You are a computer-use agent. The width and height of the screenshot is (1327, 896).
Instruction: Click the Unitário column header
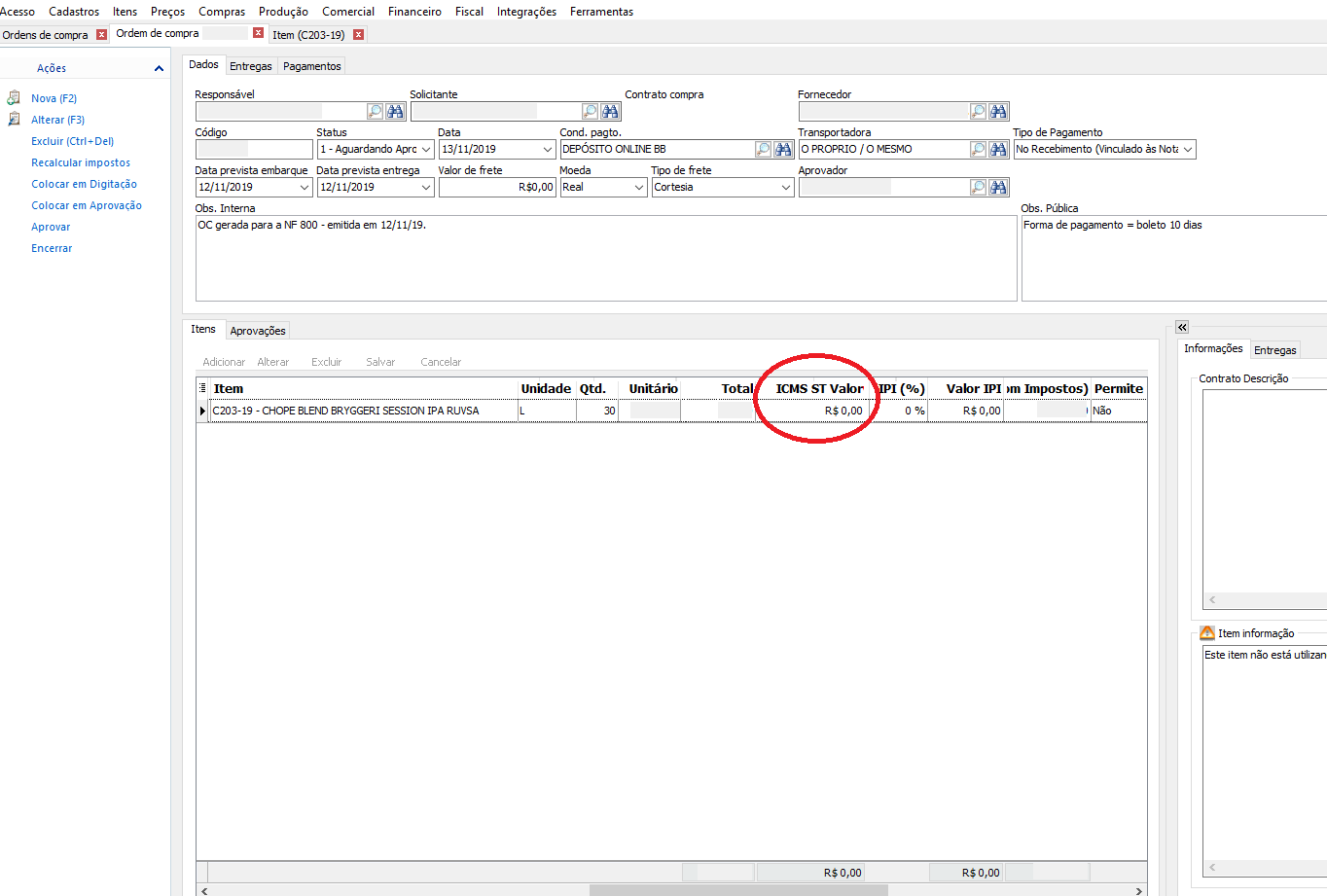pyautogui.click(x=653, y=388)
